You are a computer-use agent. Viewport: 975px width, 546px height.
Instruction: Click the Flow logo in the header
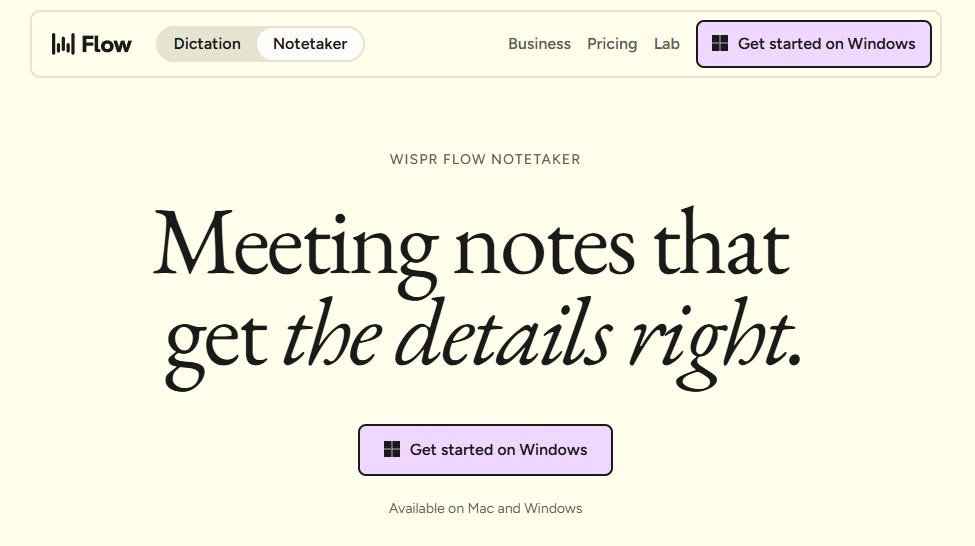click(91, 44)
